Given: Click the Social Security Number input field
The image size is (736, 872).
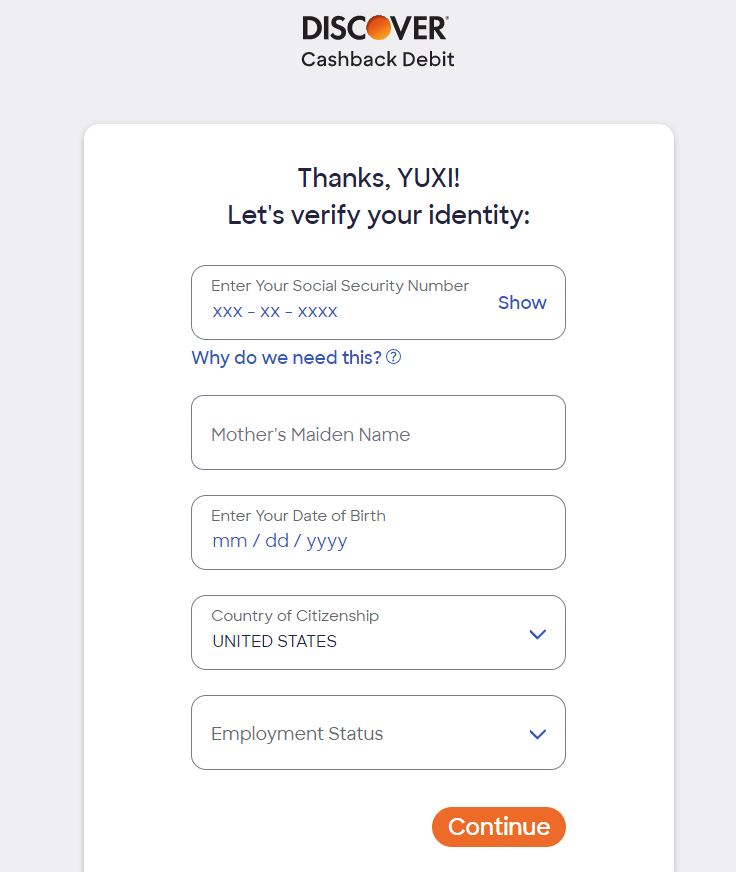Looking at the screenshot, I should (378, 303).
